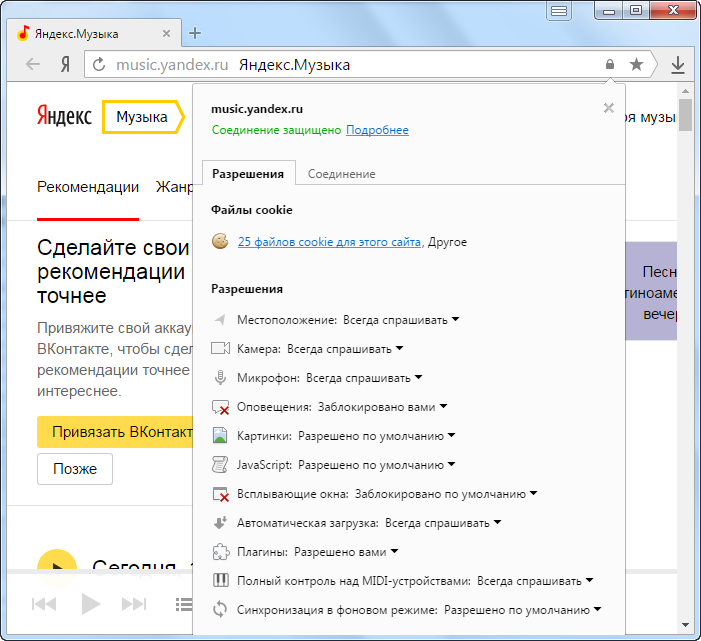The height and width of the screenshot is (641, 701).
Task: Open Yandex home via the Я icon
Action: 65,65
